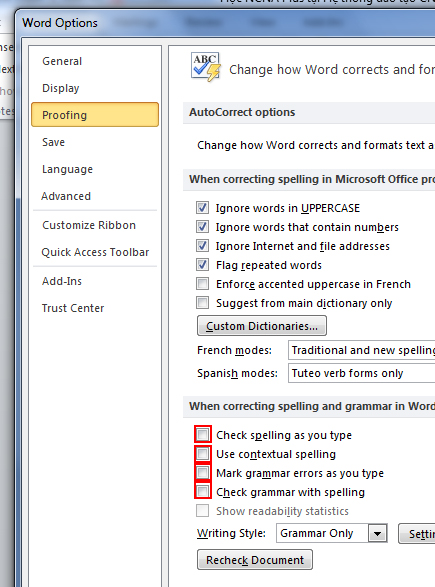Click the Settings button beside Writing Style
This screenshot has width=435, height=587.
417,533
